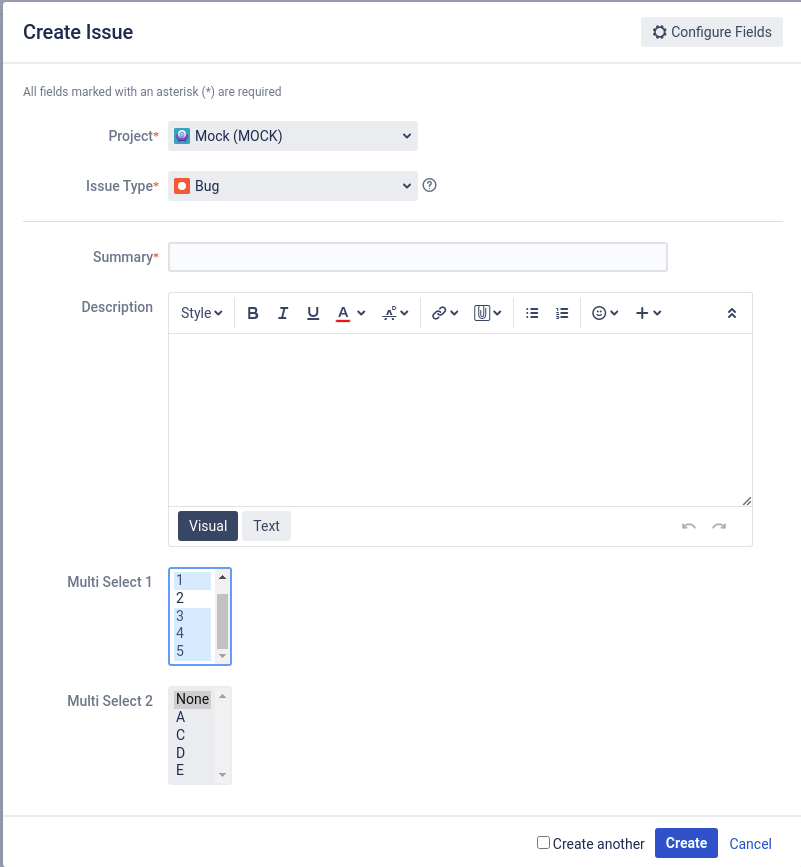The image size is (801, 867).
Task: Open the emoji picker in the editor
Action: point(598,313)
